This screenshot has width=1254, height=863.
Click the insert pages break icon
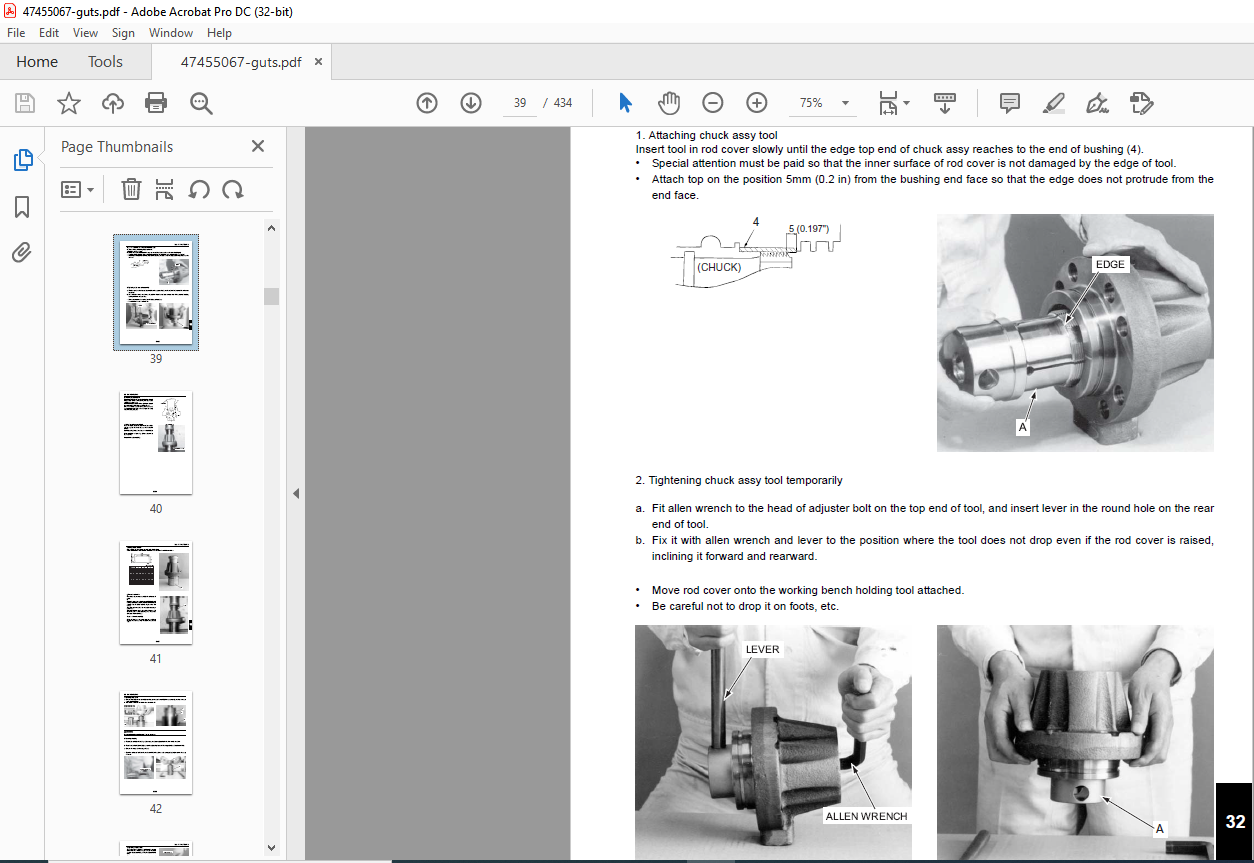tap(165, 189)
